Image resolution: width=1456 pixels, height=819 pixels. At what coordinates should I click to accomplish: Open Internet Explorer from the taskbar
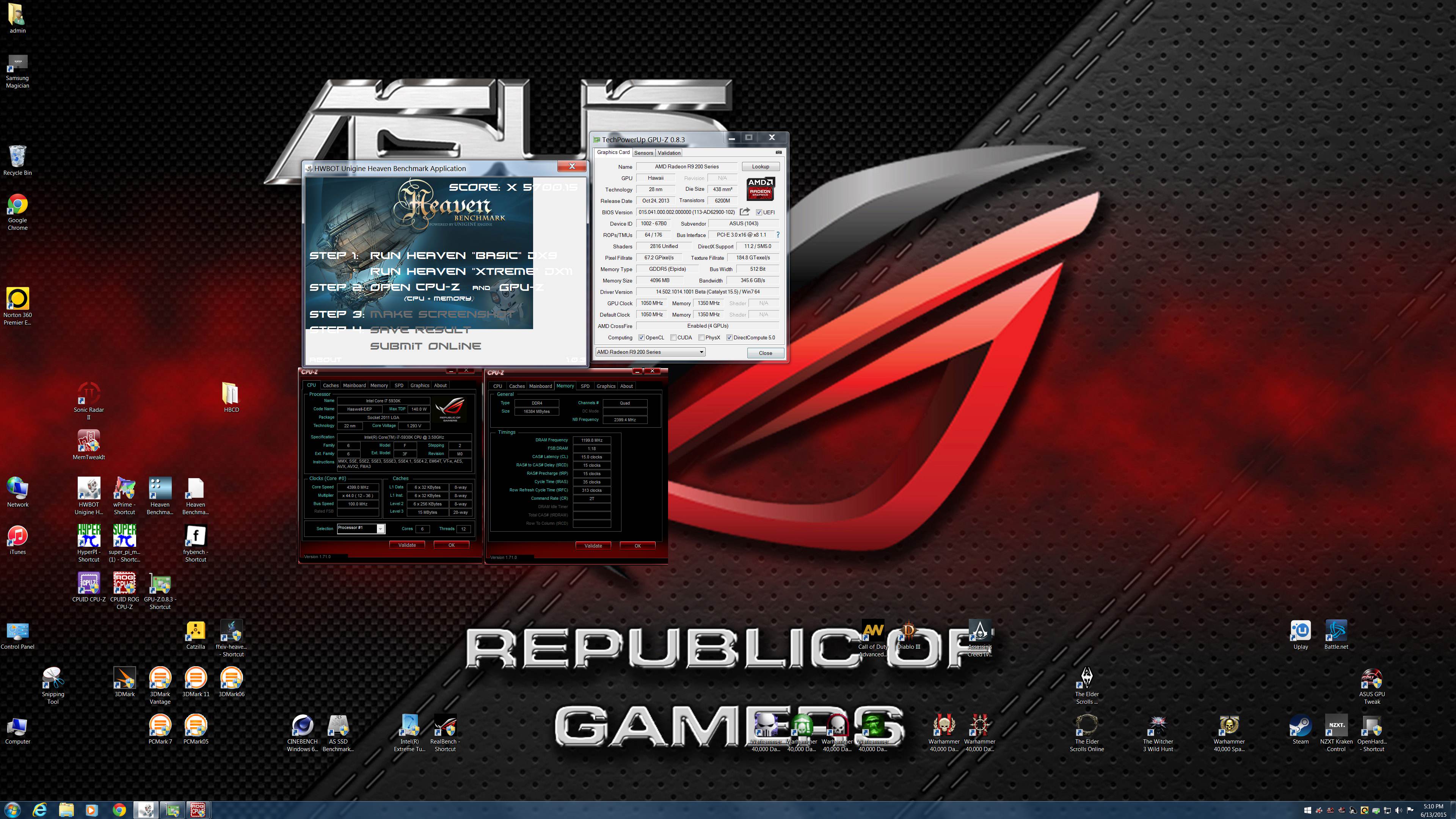(x=39, y=810)
